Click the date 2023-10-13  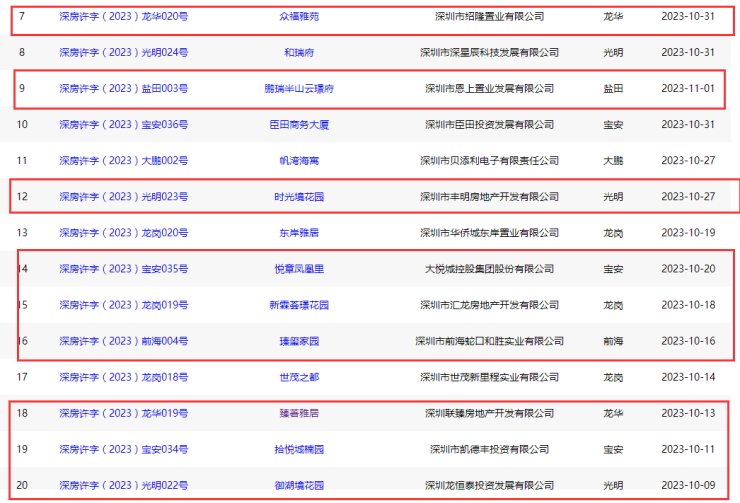point(688,413)
